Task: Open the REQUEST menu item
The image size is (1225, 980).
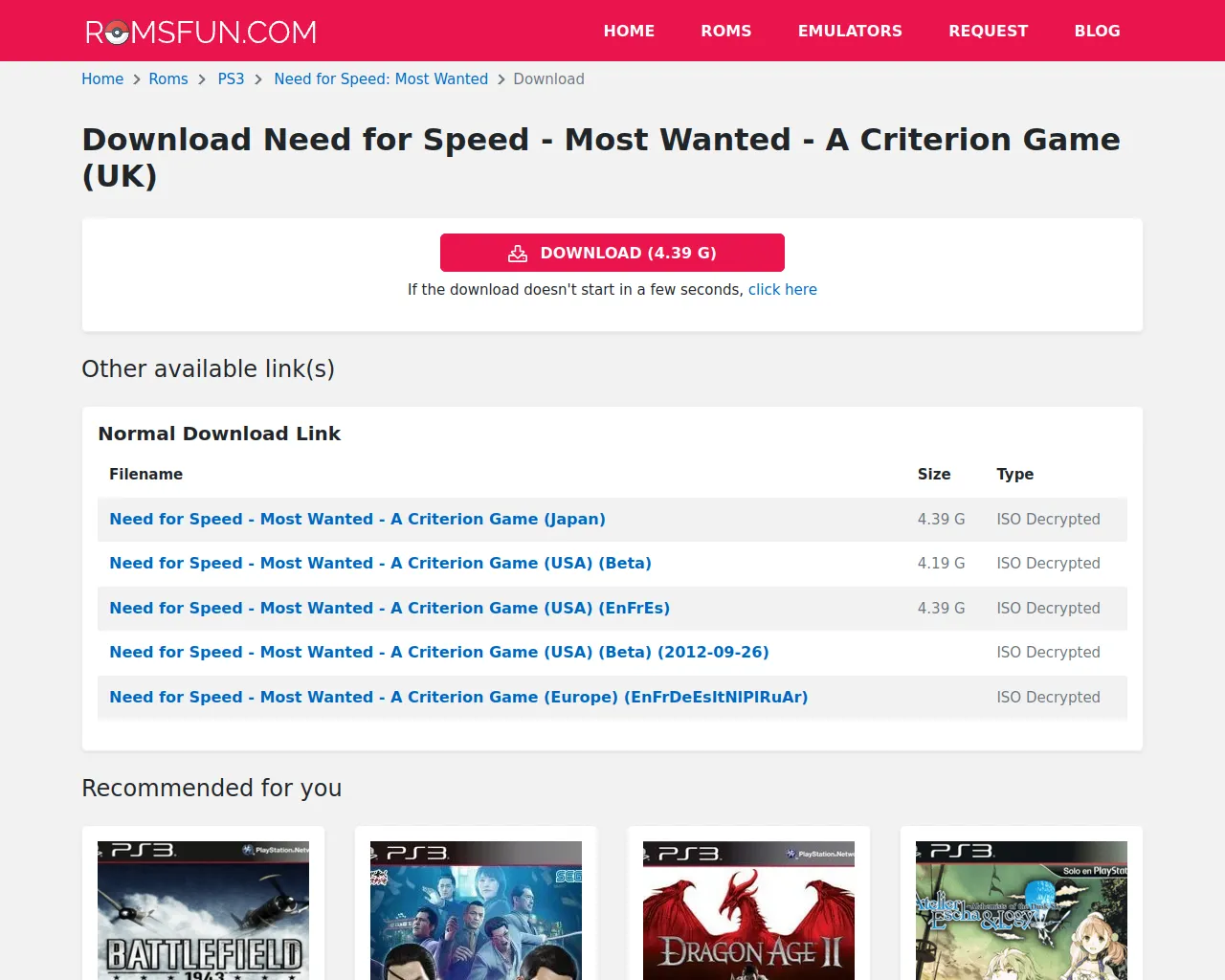Action: click(989, 31)
